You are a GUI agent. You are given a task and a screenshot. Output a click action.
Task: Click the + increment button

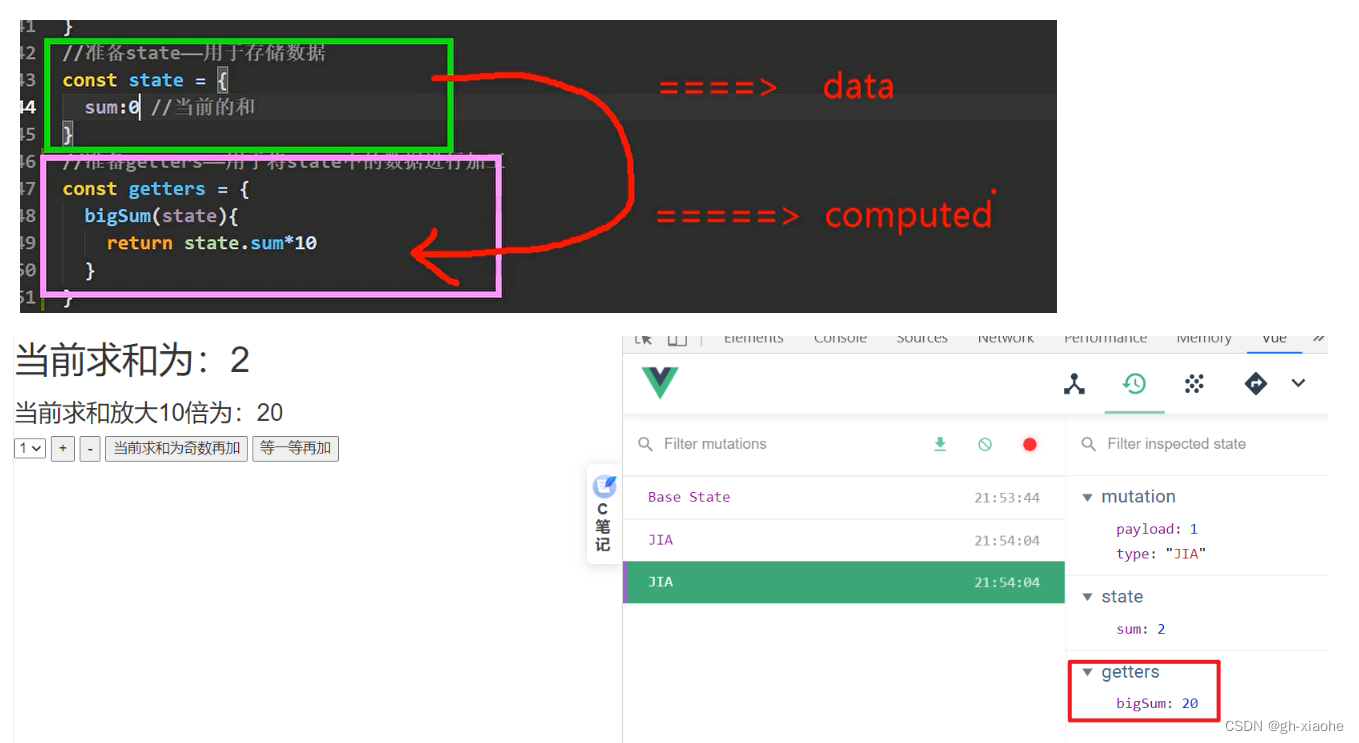point(63,449)
